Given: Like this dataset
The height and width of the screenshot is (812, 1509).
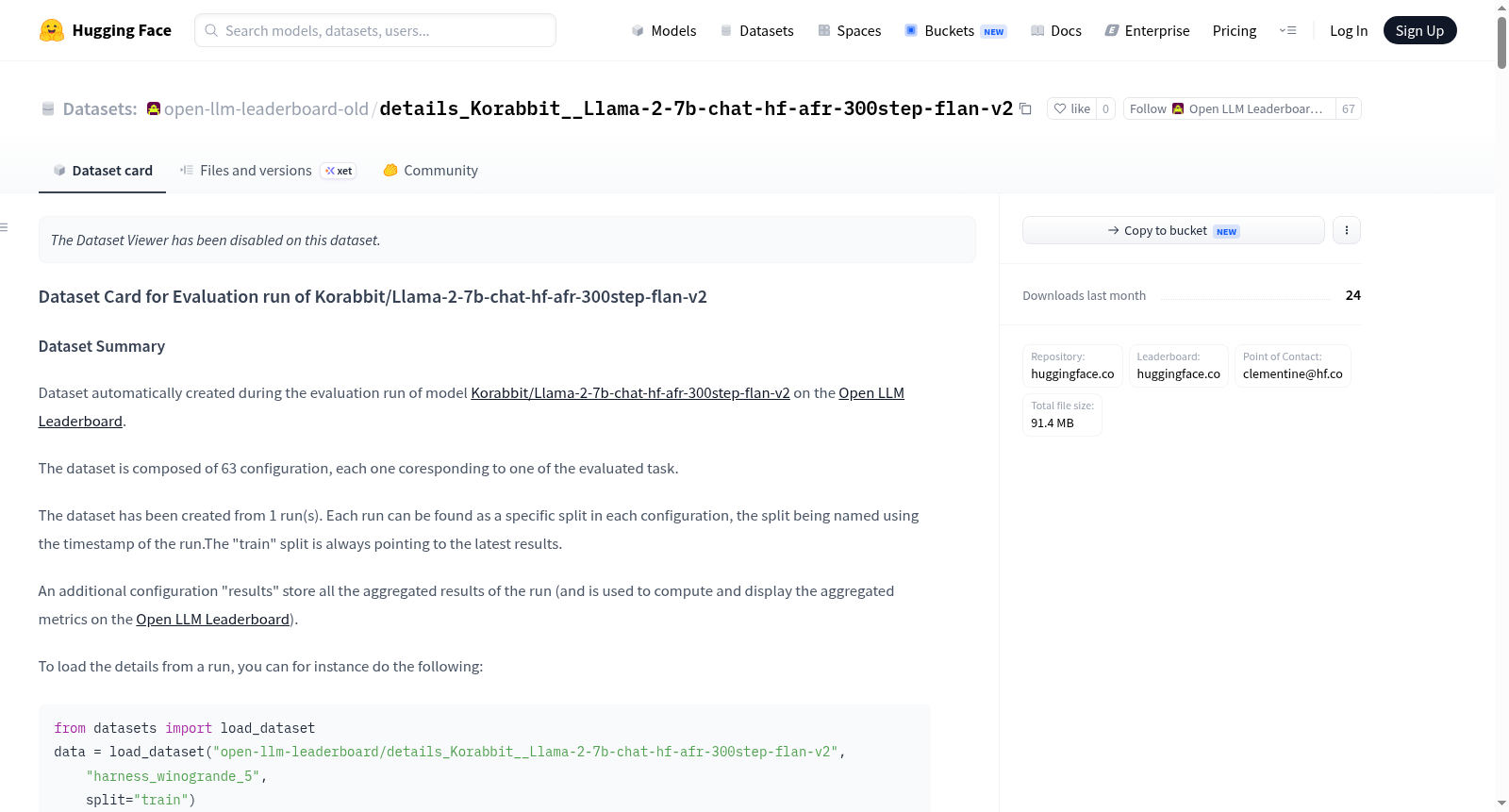Looking at the screenshot, I should (x=1071, y=108).
